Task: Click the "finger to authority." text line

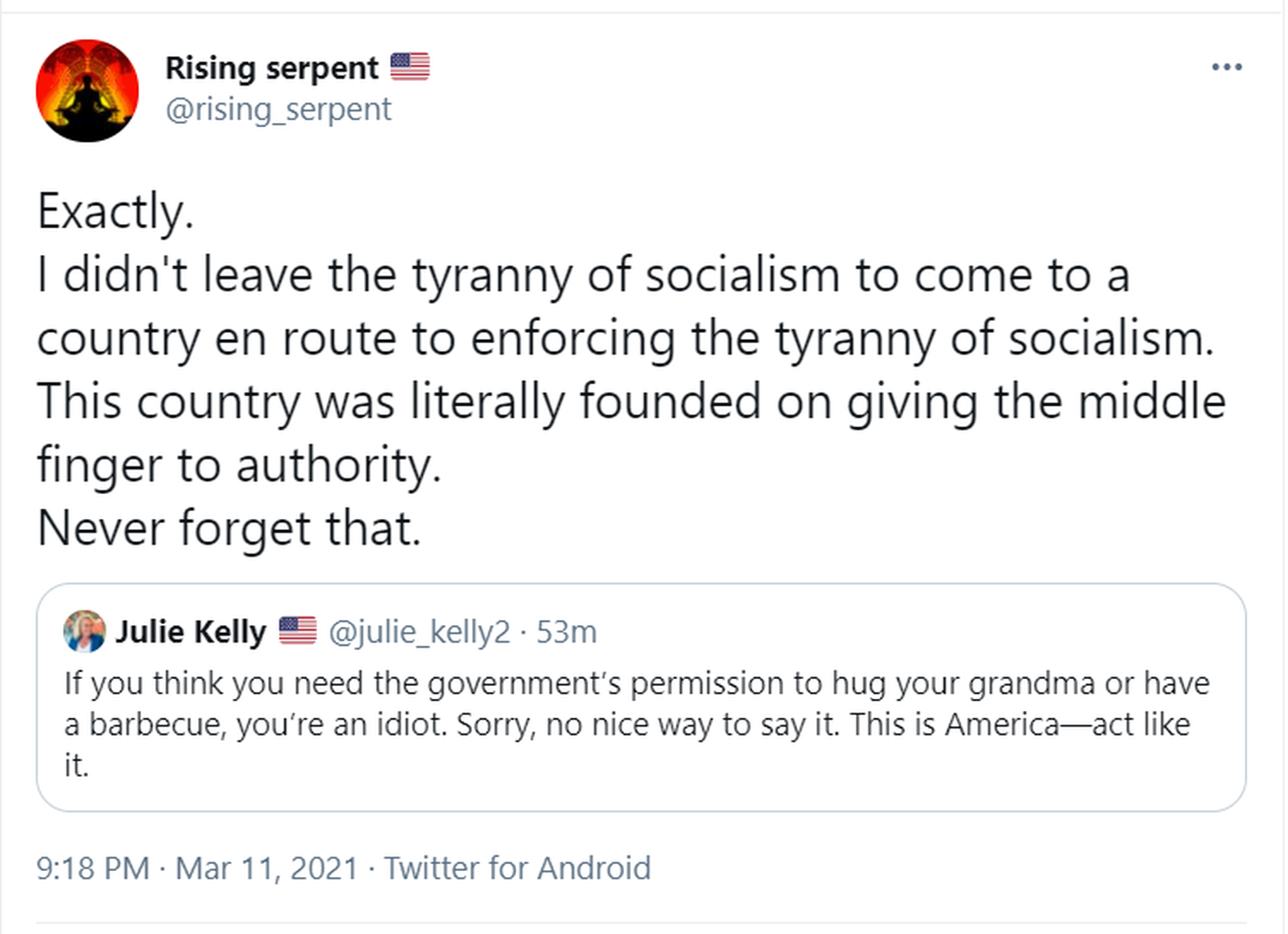Action: click(x=239, y=465)
